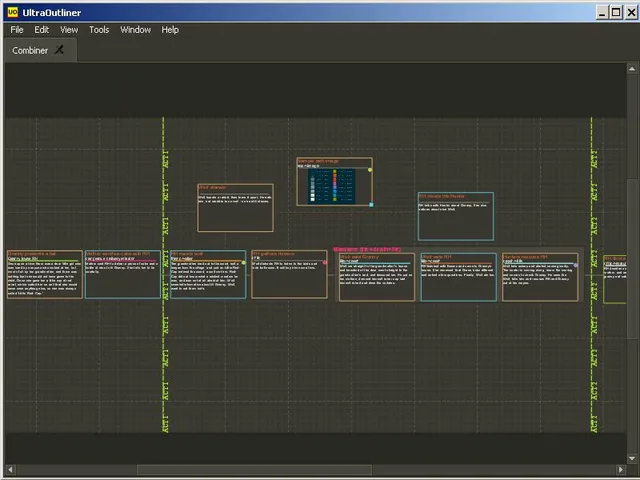Open the File menu
The height and width of the screenshot is (480, 640).
point(17,30)
